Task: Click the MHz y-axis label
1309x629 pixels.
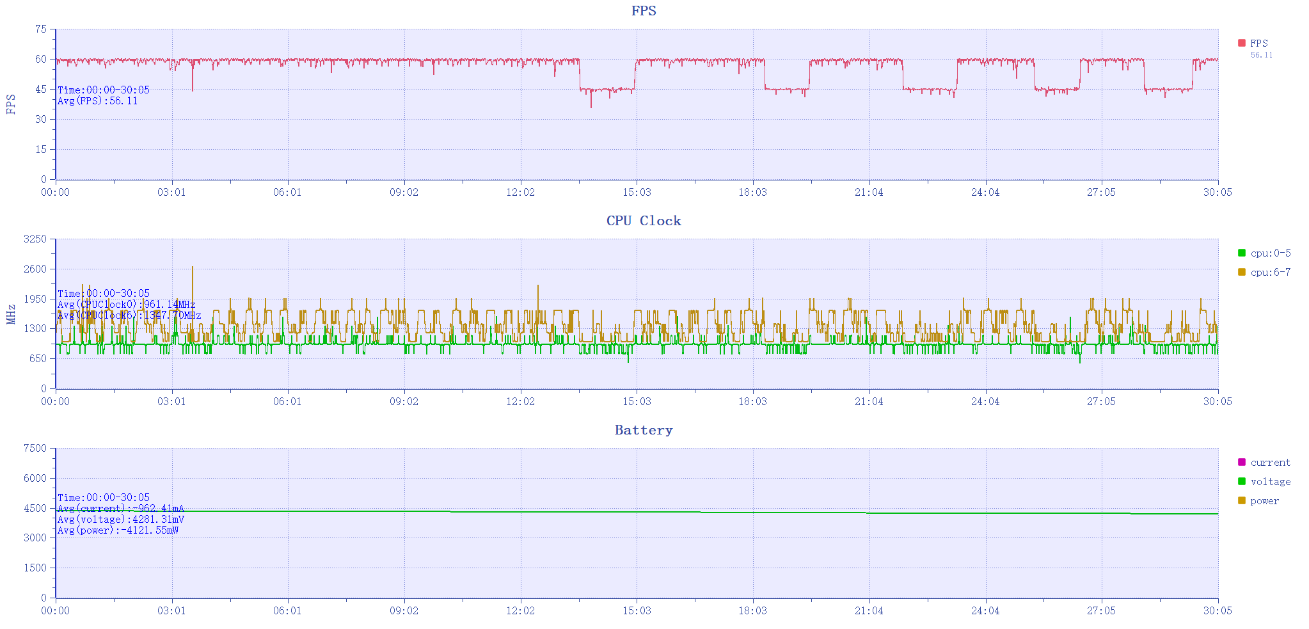Action: [x=12, y=314]
